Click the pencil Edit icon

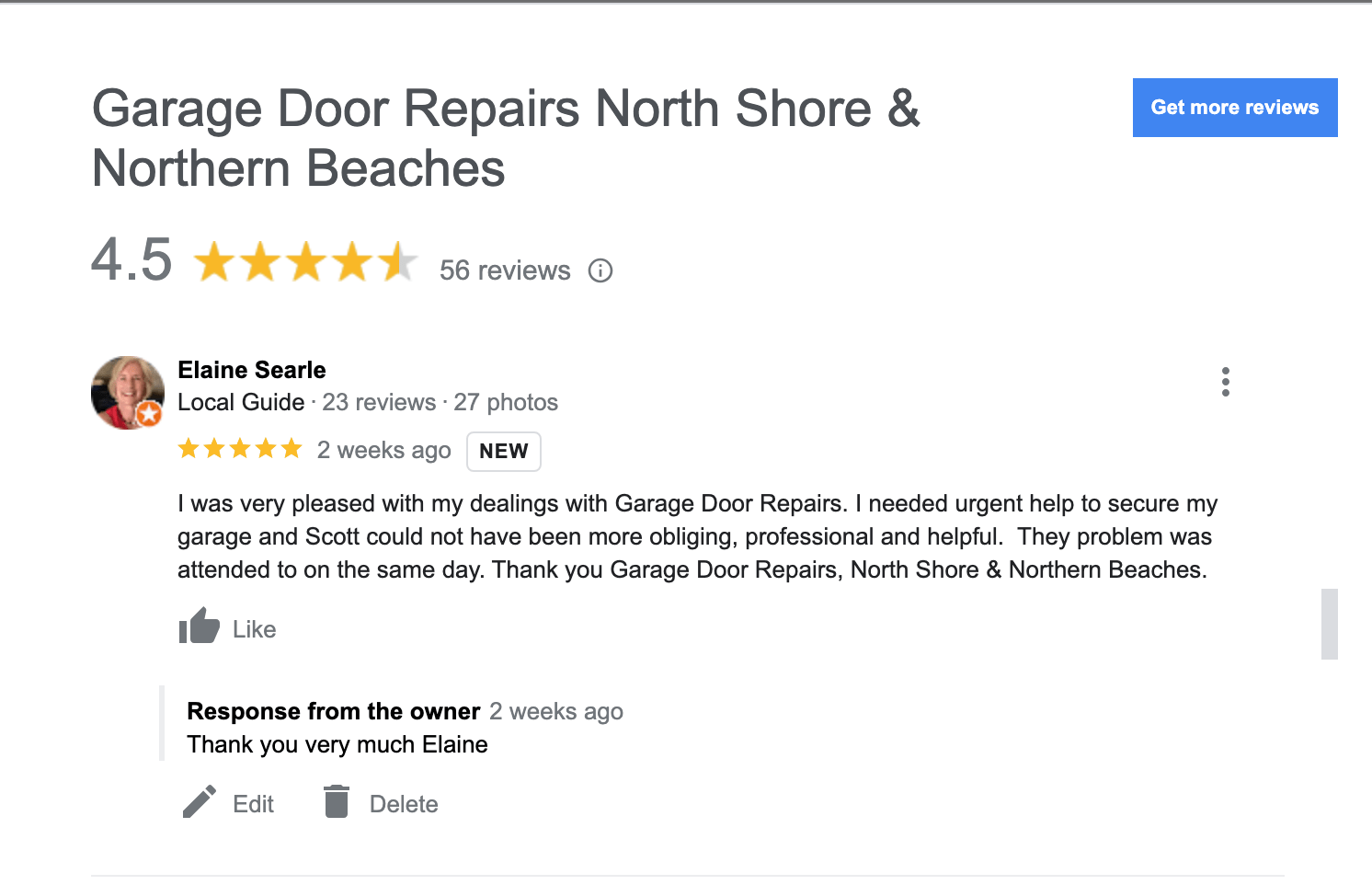click(x=199, y=802)
